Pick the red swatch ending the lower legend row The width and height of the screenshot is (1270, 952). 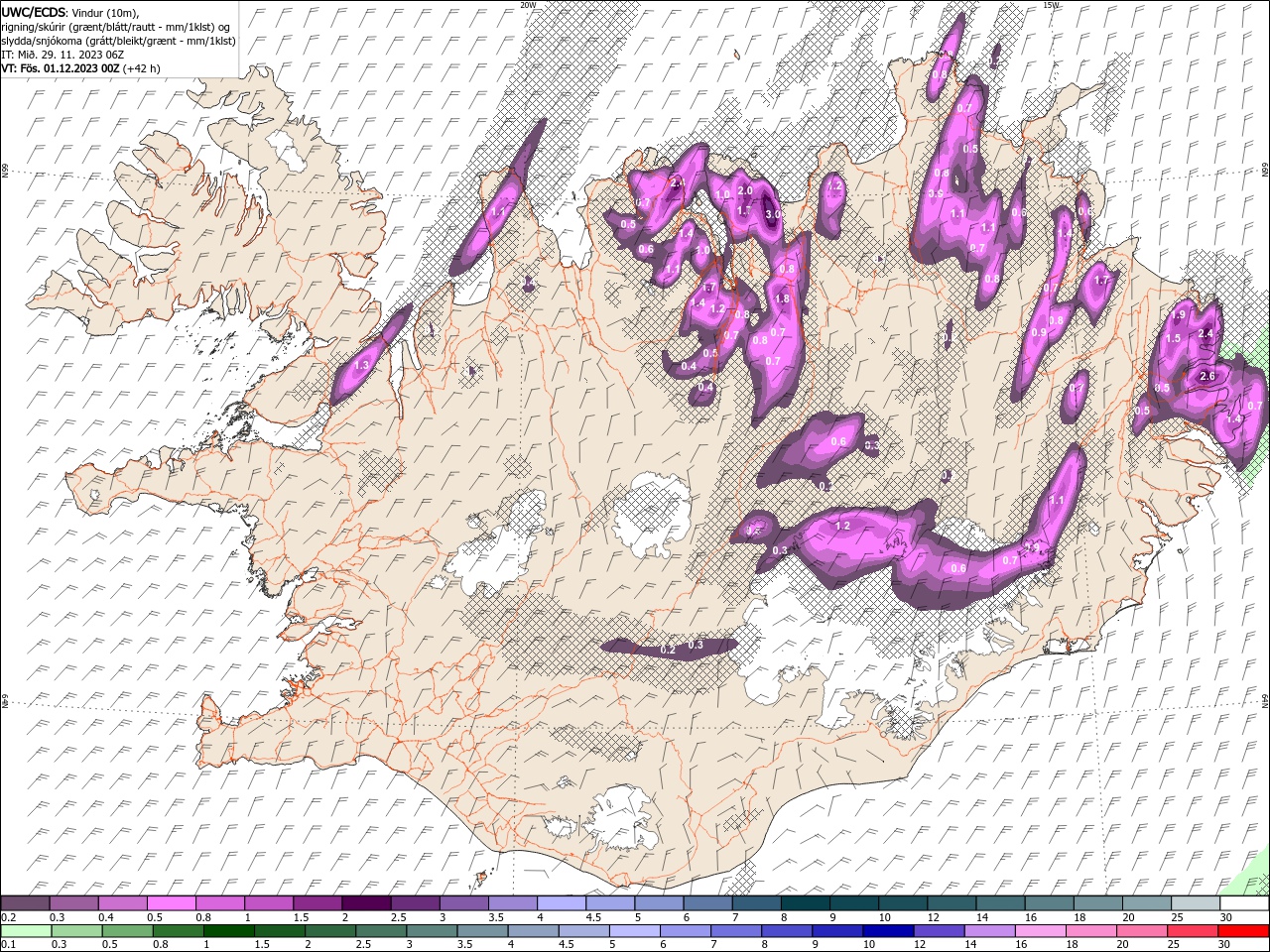1243,931
